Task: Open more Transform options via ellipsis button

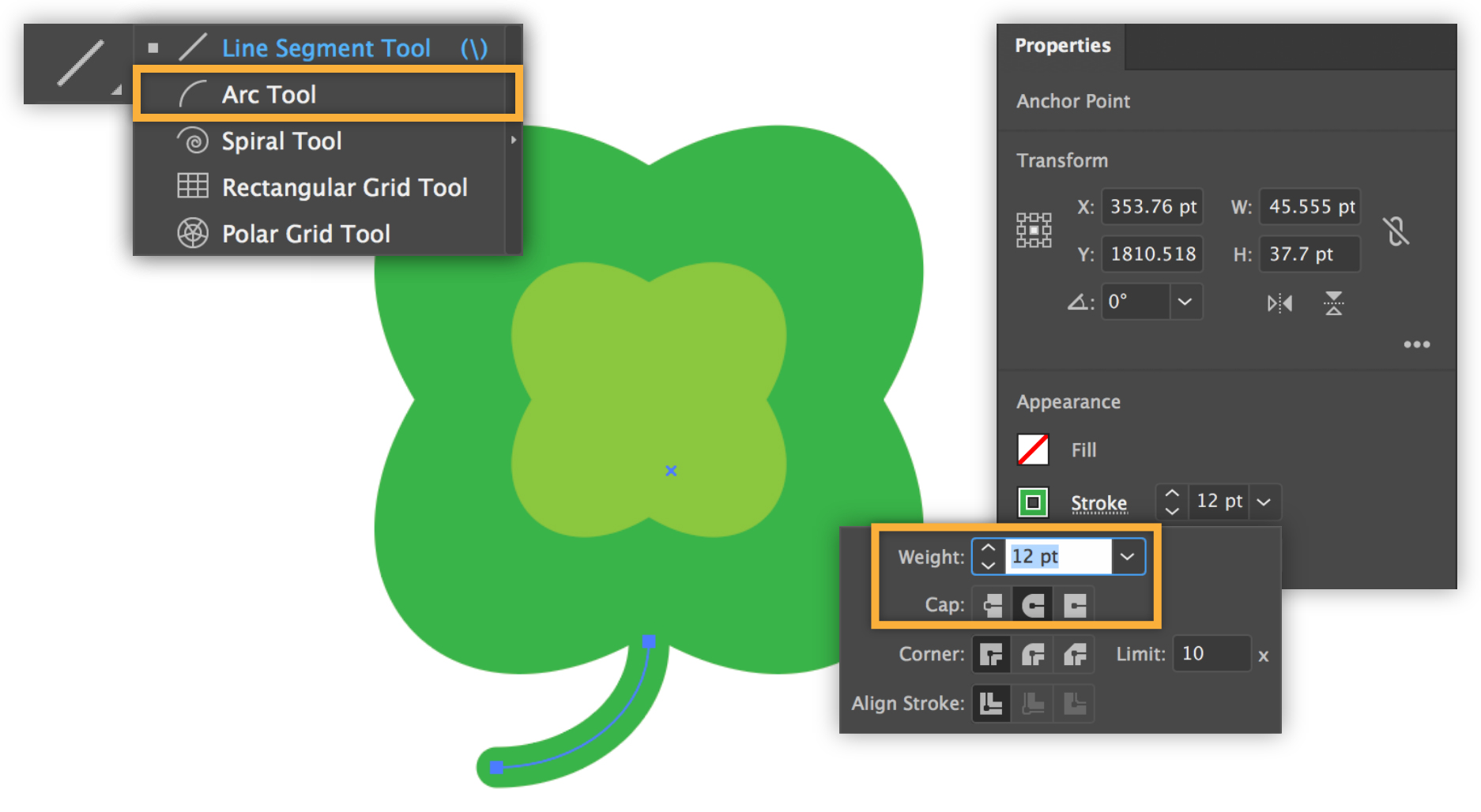Action: pos(1417,344)
